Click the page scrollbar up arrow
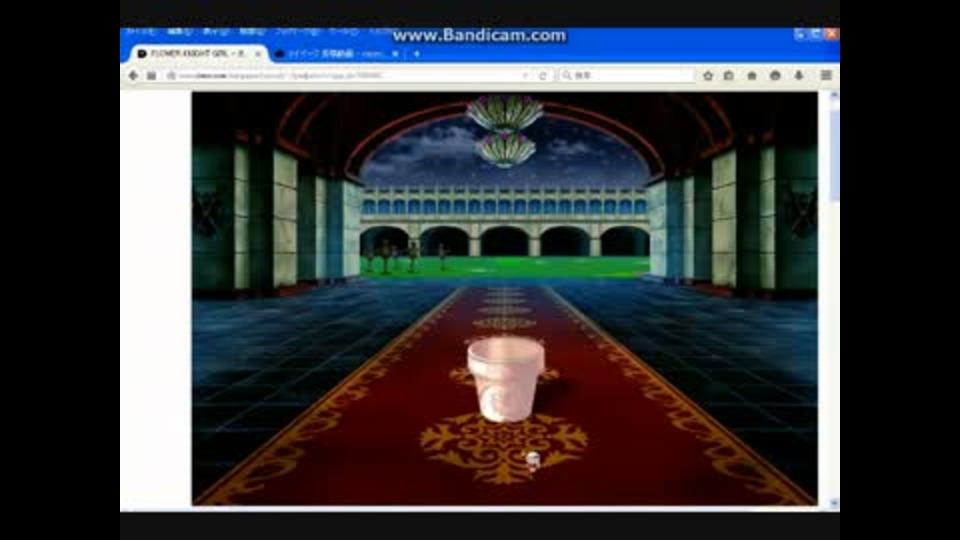 click(833, 96)
